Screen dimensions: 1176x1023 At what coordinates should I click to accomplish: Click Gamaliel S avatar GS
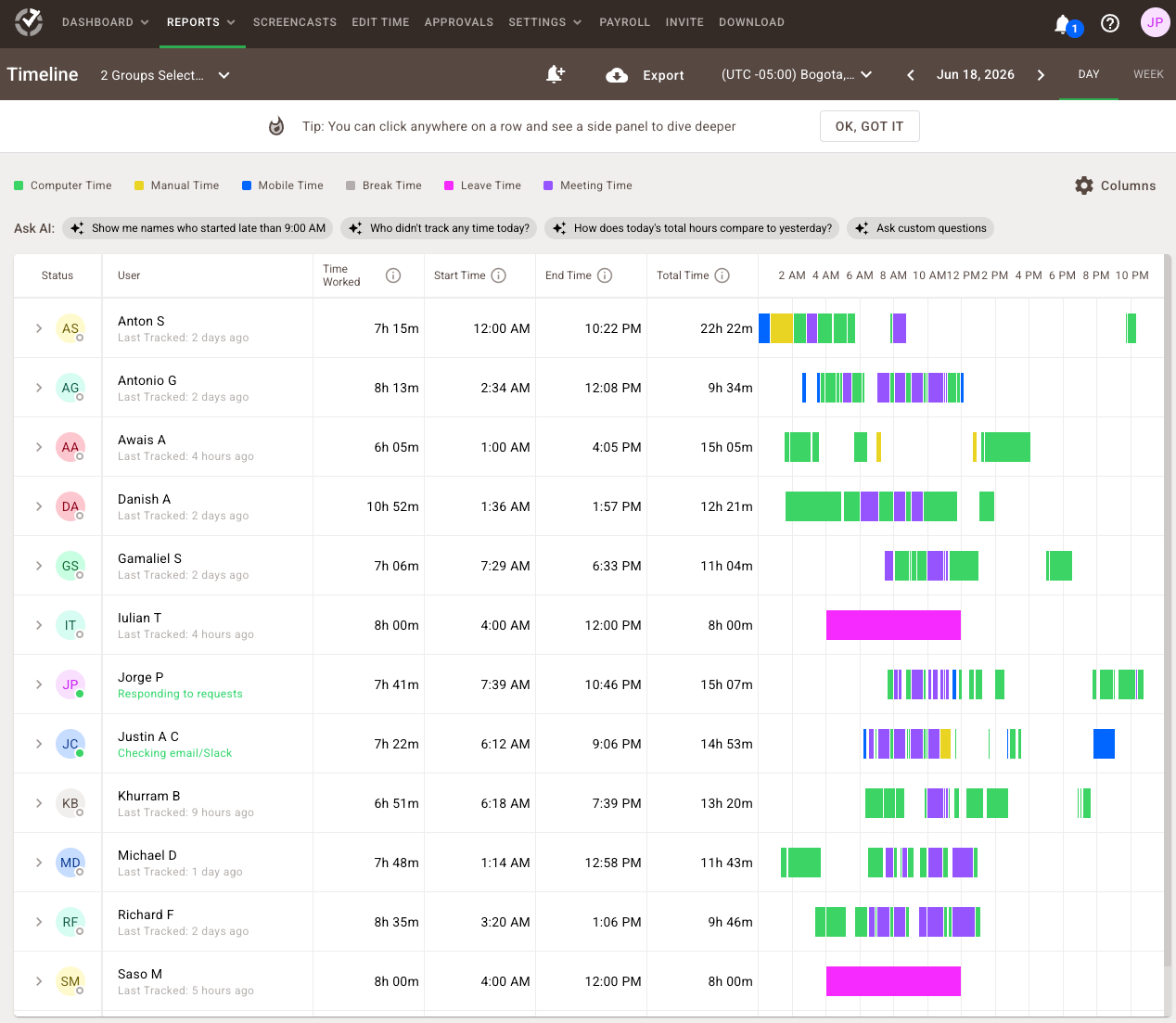70,566
